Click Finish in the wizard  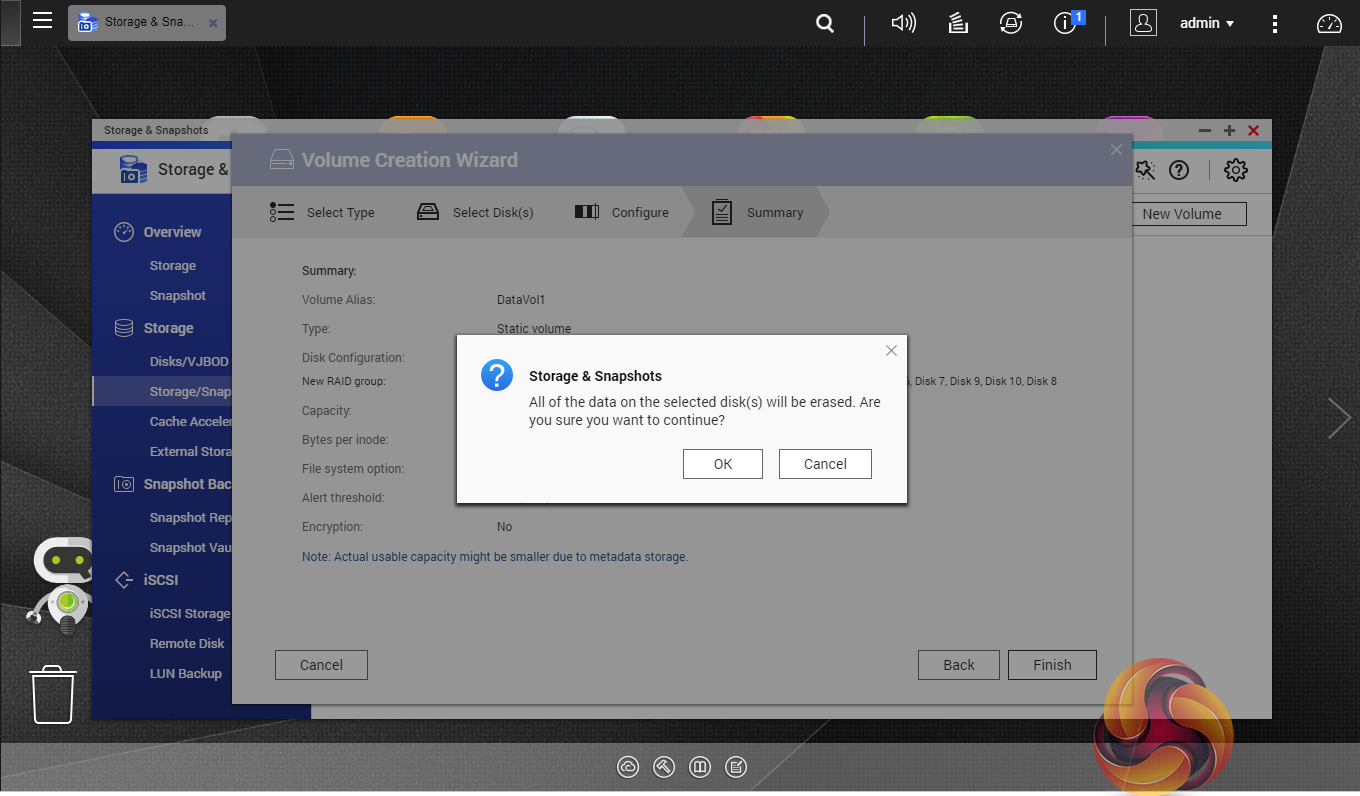coord(1051,665)
